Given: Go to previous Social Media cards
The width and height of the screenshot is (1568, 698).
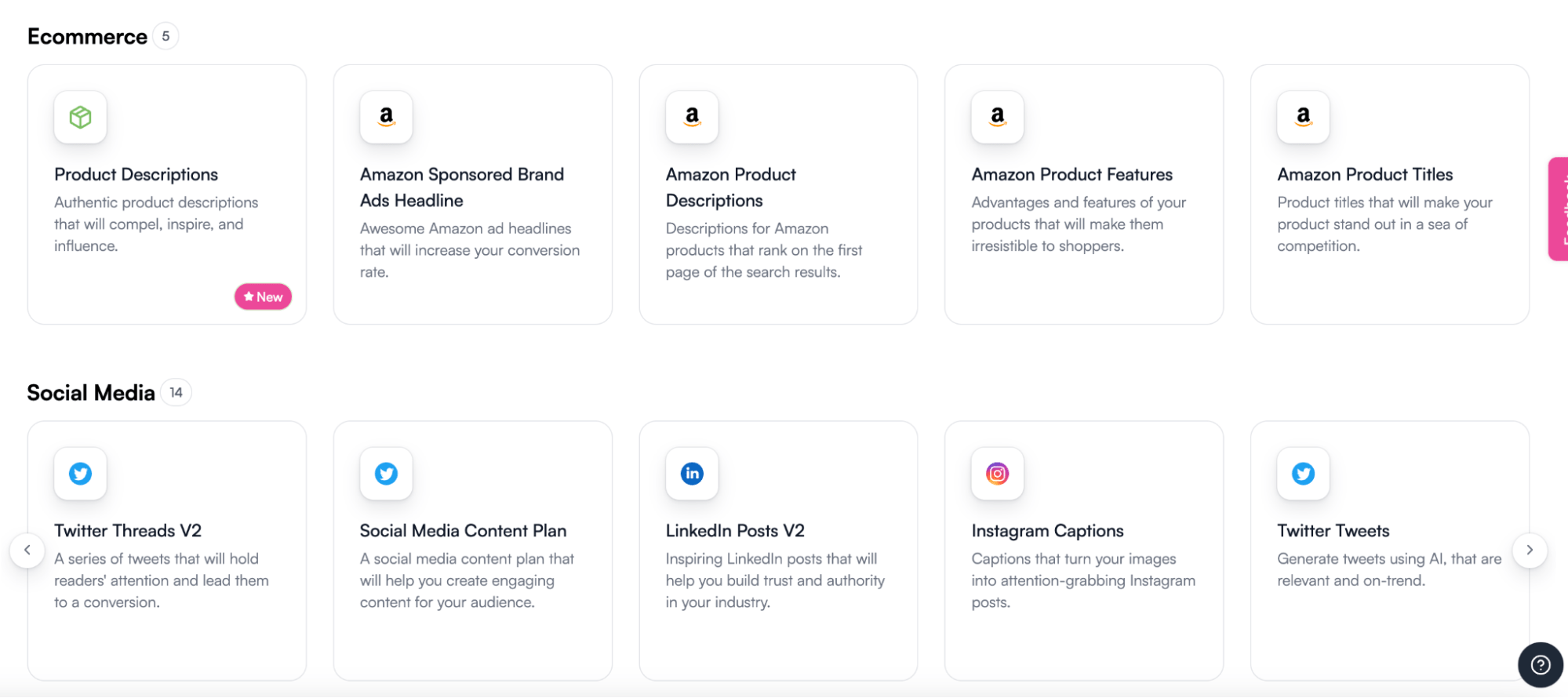Looking at the screenshot, I should 27,550.
